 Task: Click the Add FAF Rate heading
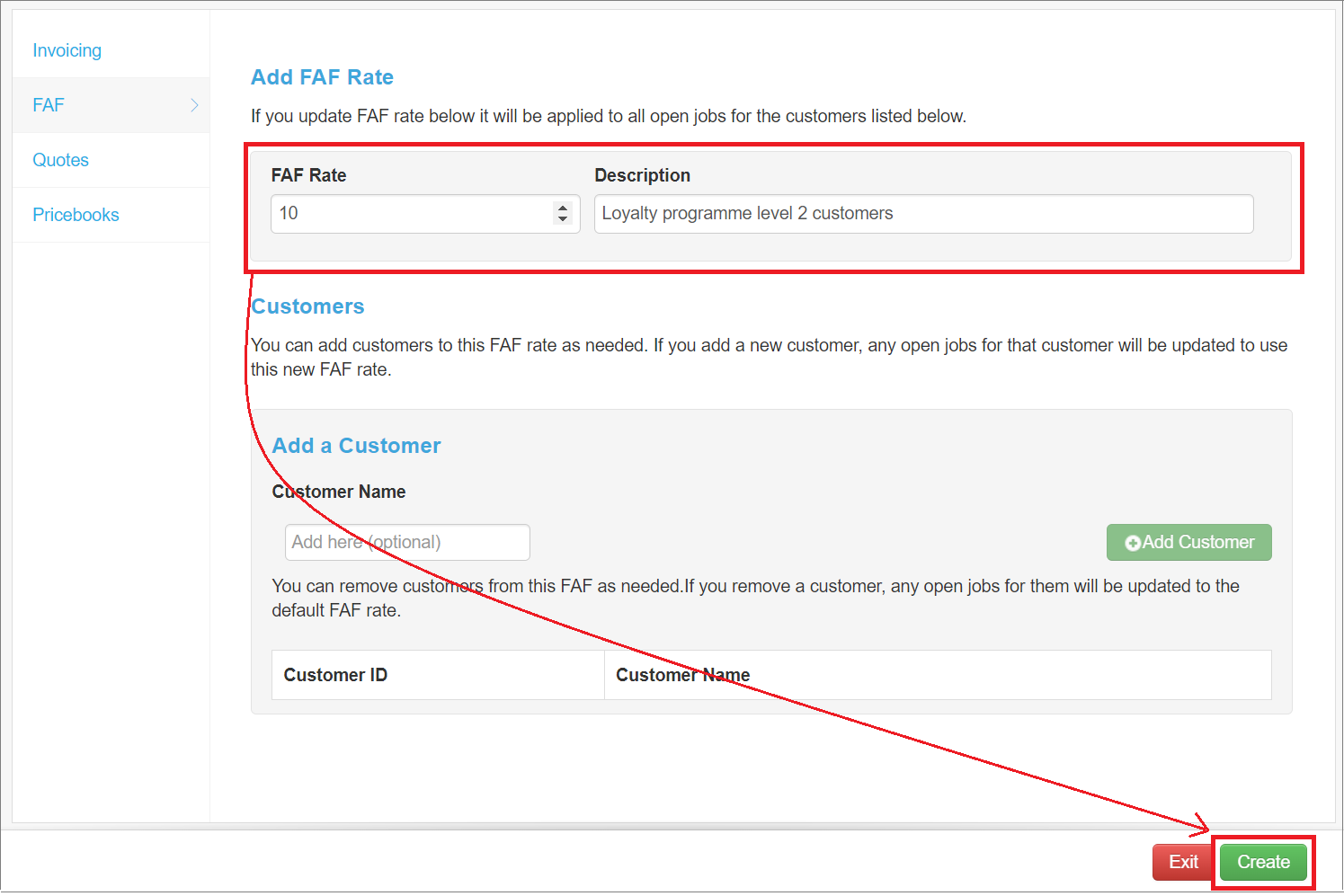tap(322, 77)
